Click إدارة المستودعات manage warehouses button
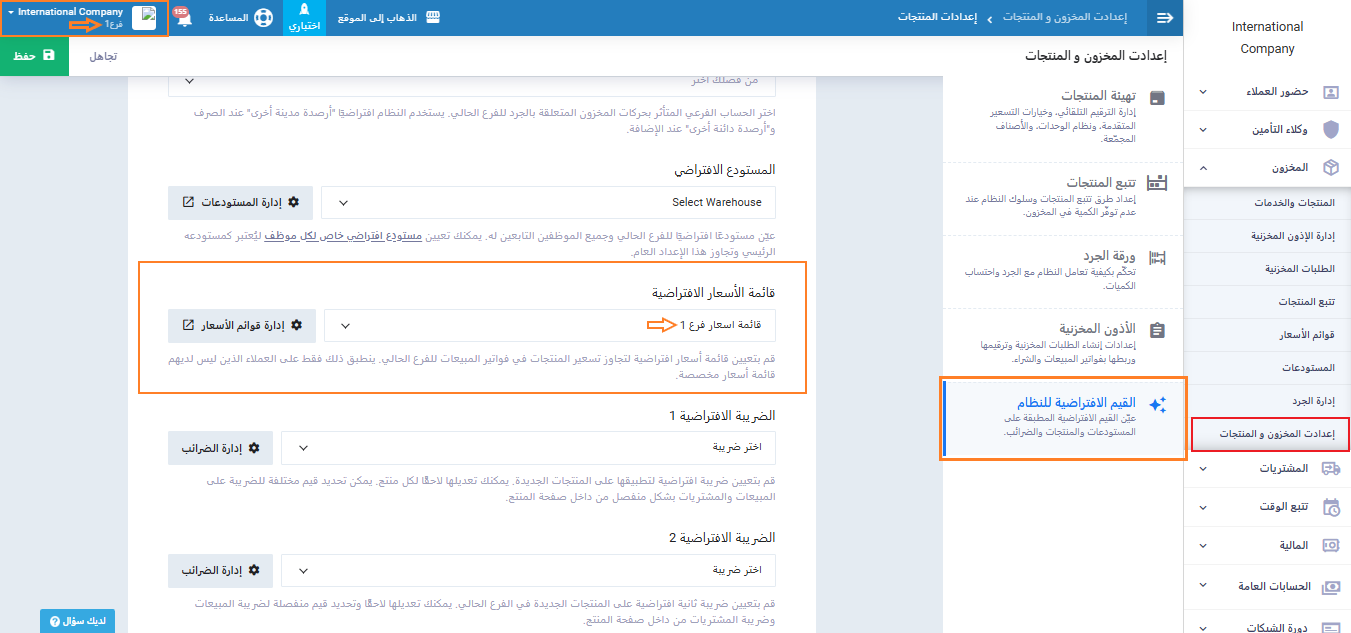The height and width of the screenshot is (633, 1351). pyautogui.click(x=241, y=202)
